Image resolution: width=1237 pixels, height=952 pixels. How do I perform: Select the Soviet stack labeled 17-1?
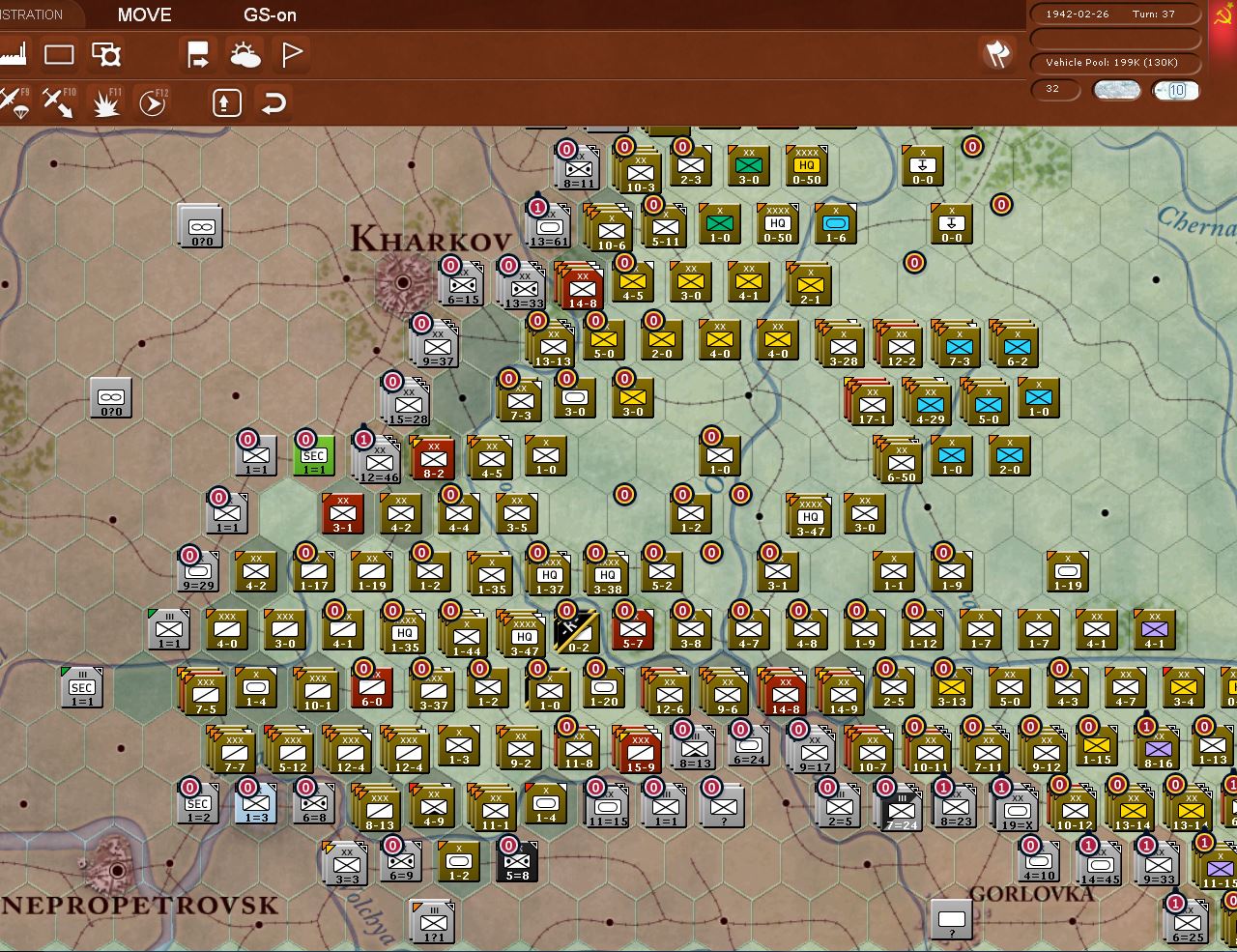pyautogui.click(x=870, y=401)
